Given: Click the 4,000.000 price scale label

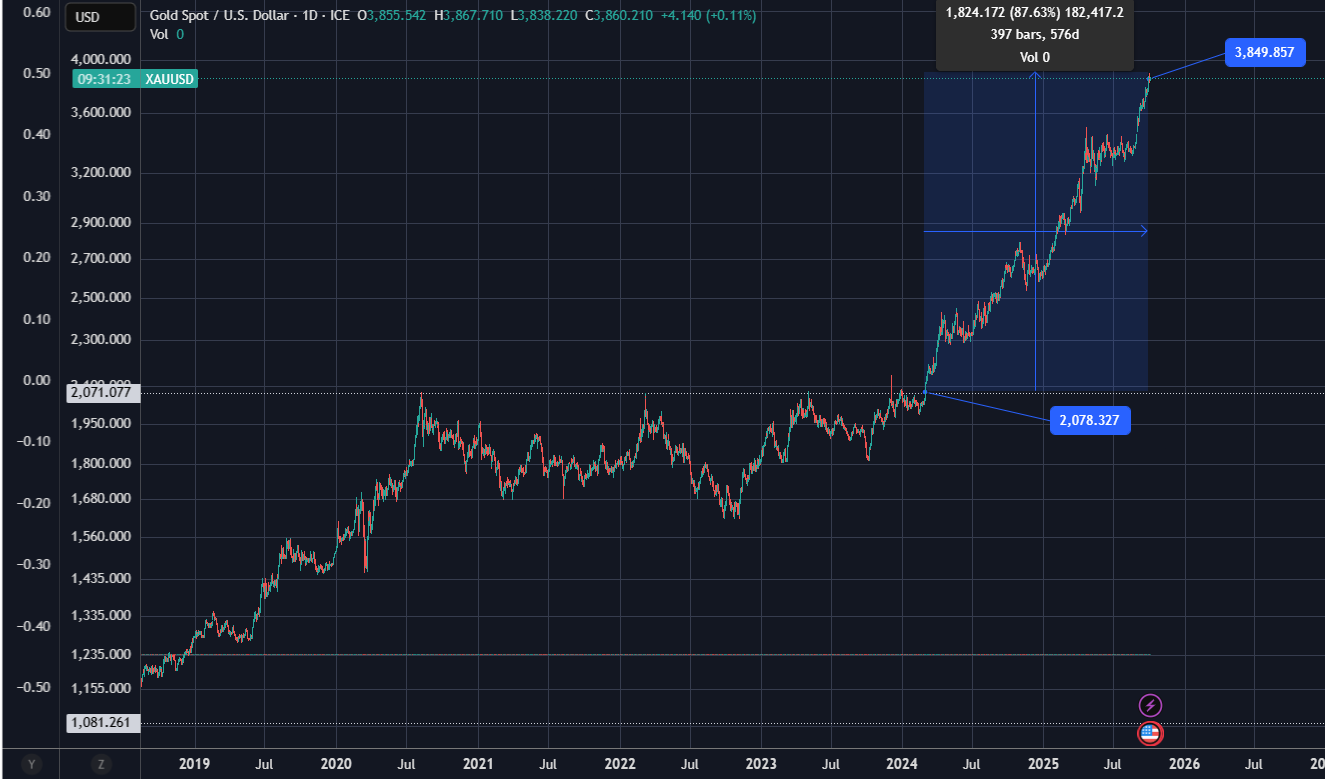Looking at the screenshot, I should pos(104,58).
